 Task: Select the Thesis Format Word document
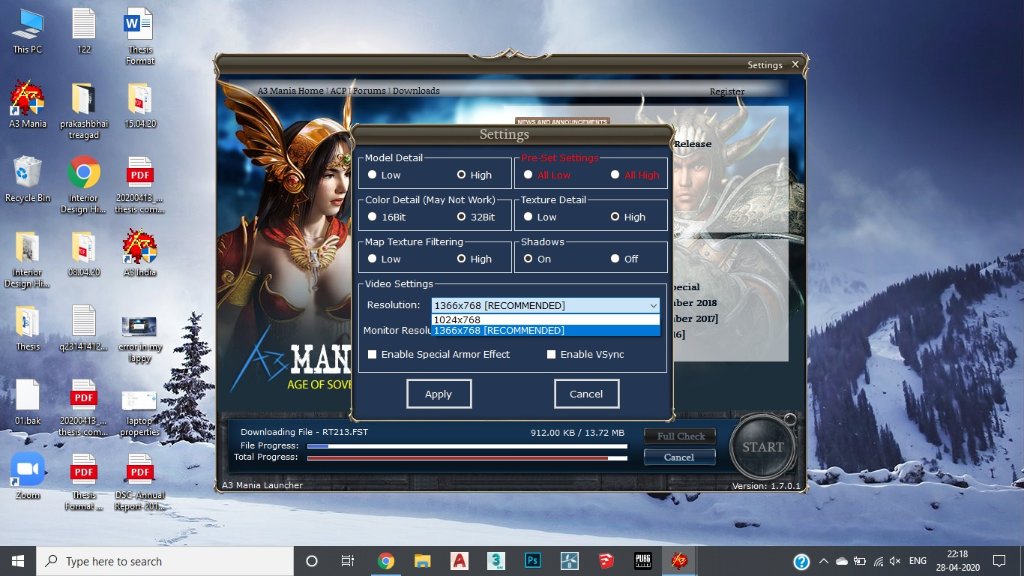140,37
